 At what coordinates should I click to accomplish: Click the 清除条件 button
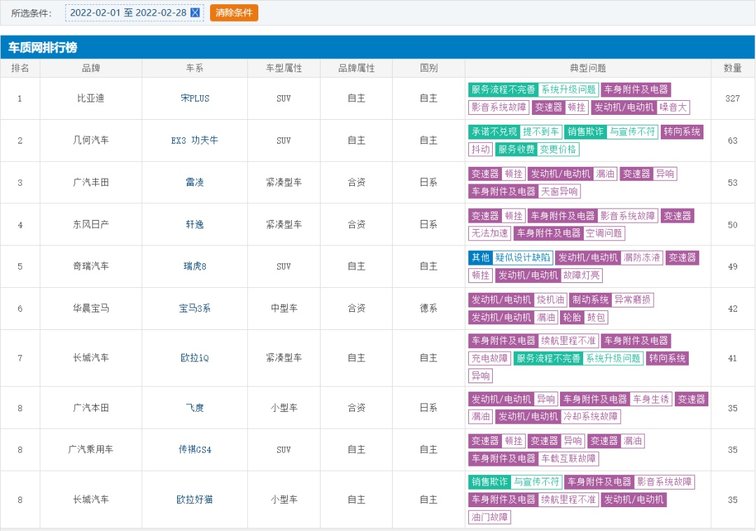tap(233, 13)
